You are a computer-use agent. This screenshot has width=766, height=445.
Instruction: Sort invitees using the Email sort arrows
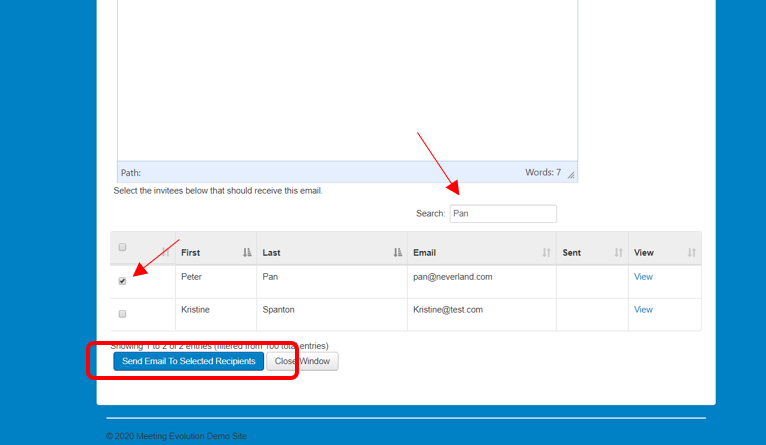(546, 253)
